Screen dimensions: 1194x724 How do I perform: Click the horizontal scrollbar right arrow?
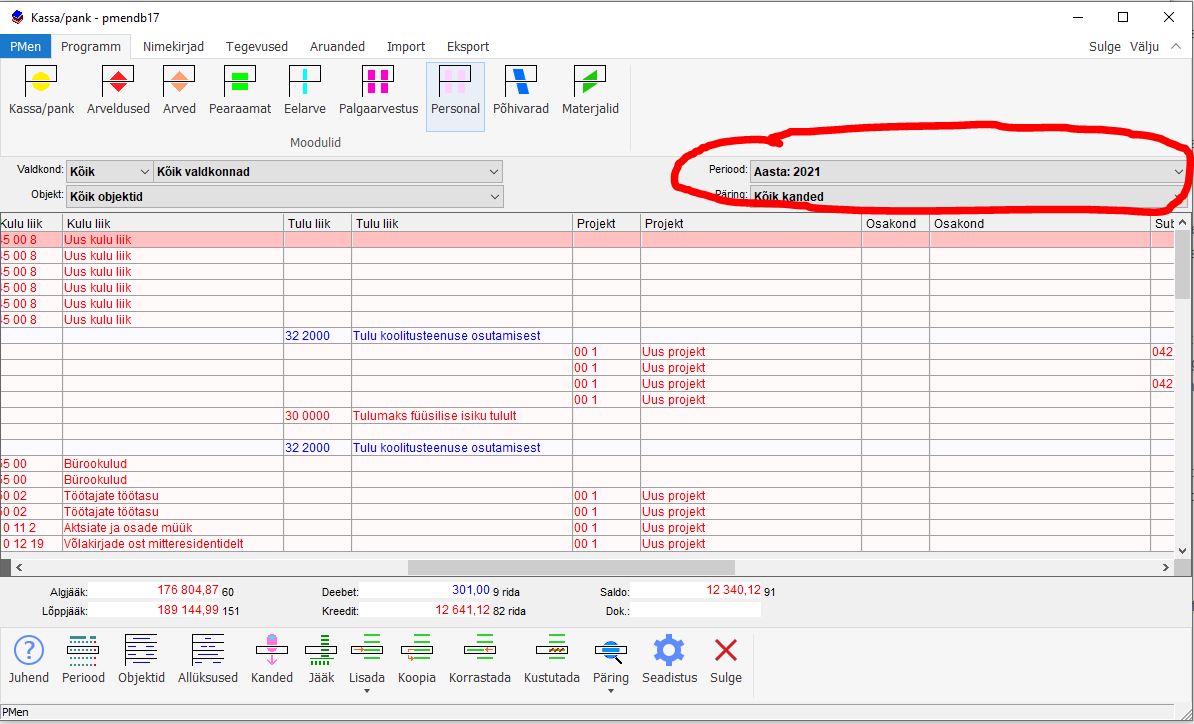[x=1166, y=567]
